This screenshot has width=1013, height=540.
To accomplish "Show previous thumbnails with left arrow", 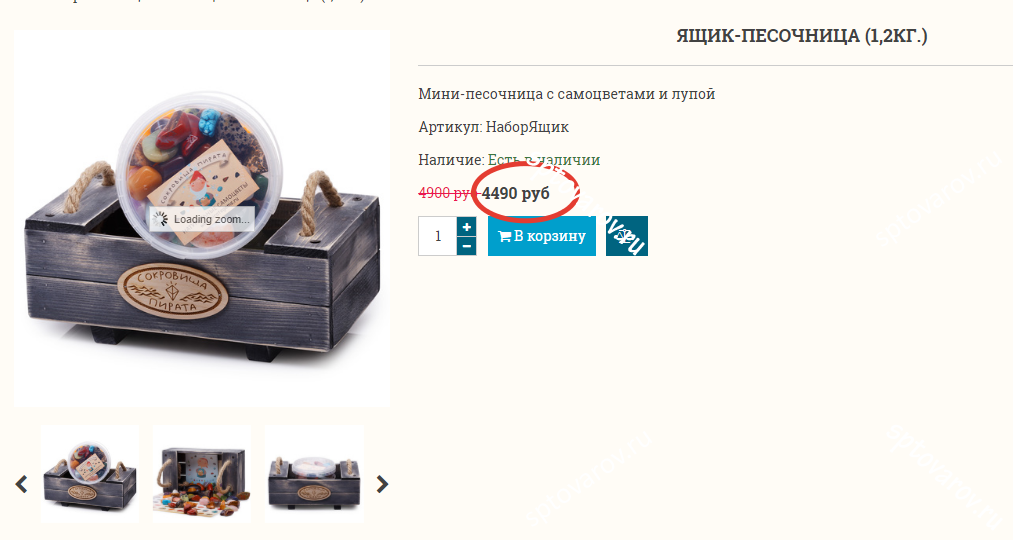I will [21, 484].
